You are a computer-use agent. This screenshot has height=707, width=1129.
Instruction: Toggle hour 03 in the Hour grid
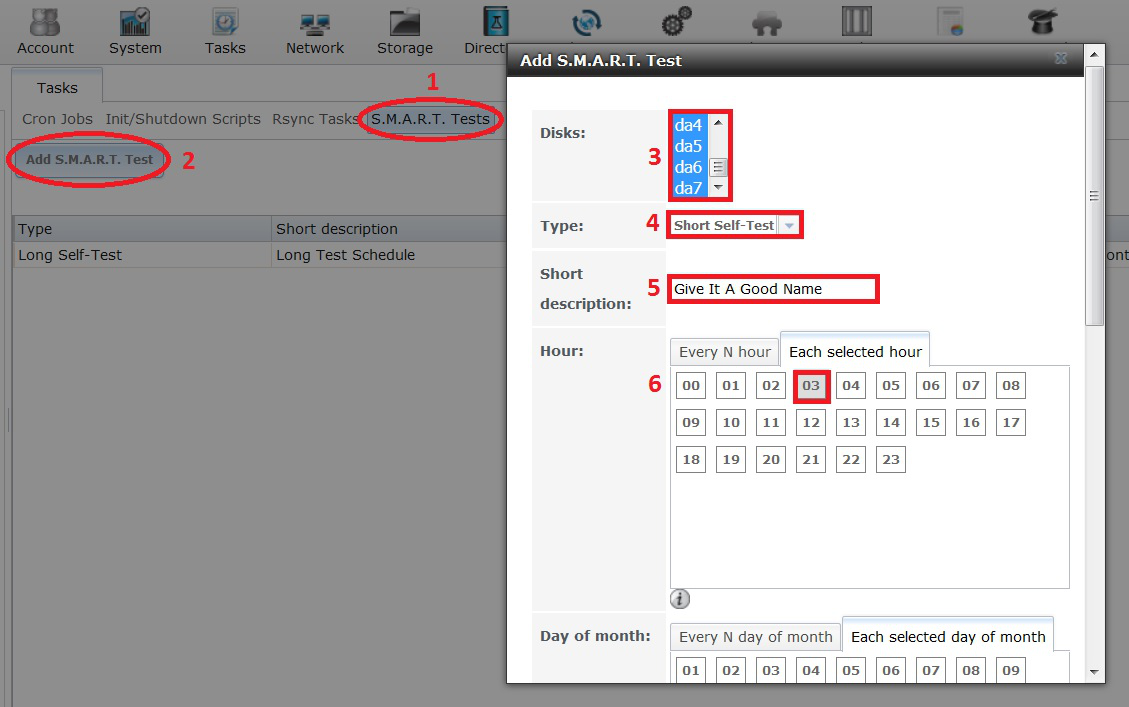click(811, 386)
